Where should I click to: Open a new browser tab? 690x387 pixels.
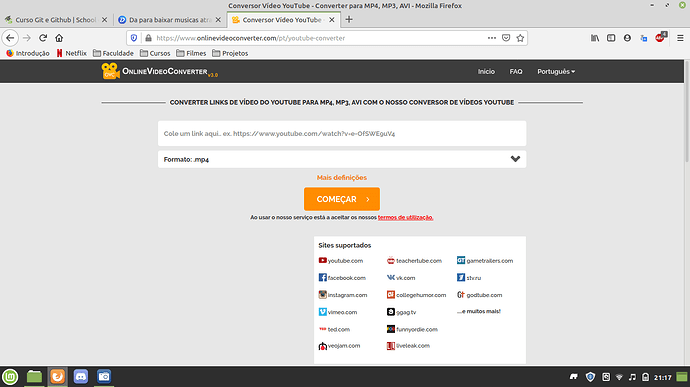[349, 19]
